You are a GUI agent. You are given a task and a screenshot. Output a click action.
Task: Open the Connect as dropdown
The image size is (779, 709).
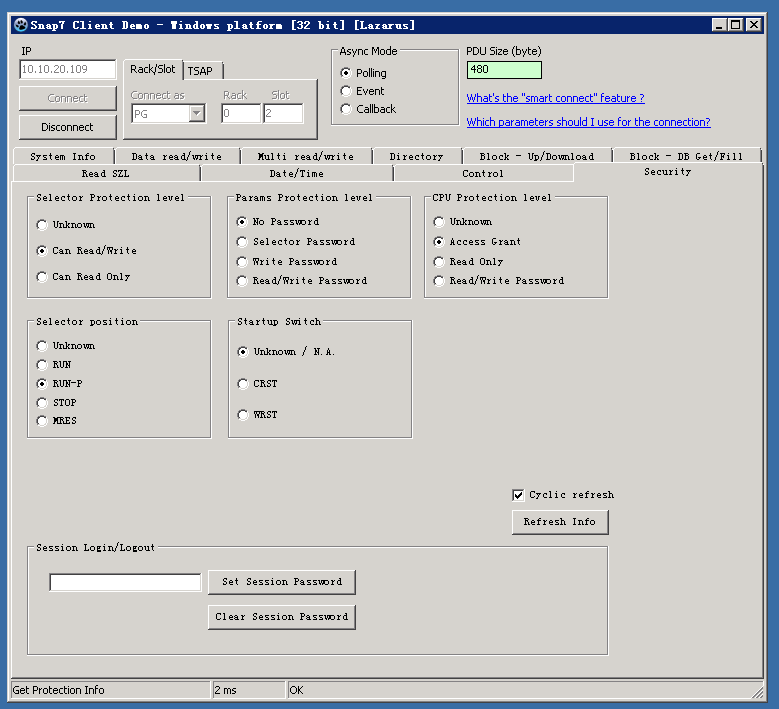197,114
